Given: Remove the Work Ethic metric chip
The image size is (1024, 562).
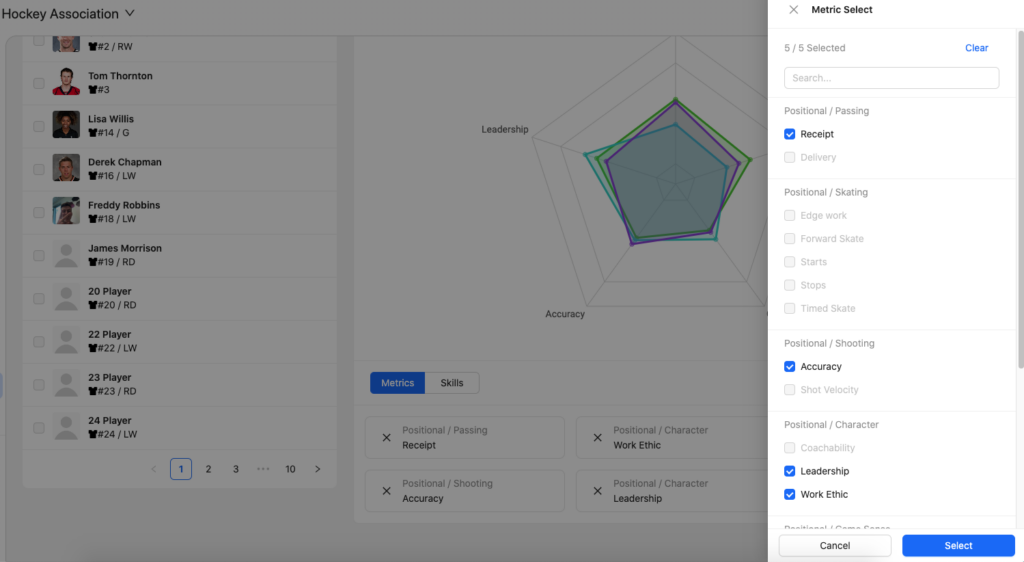Looking at the screenshot, I should pos(597,438).
